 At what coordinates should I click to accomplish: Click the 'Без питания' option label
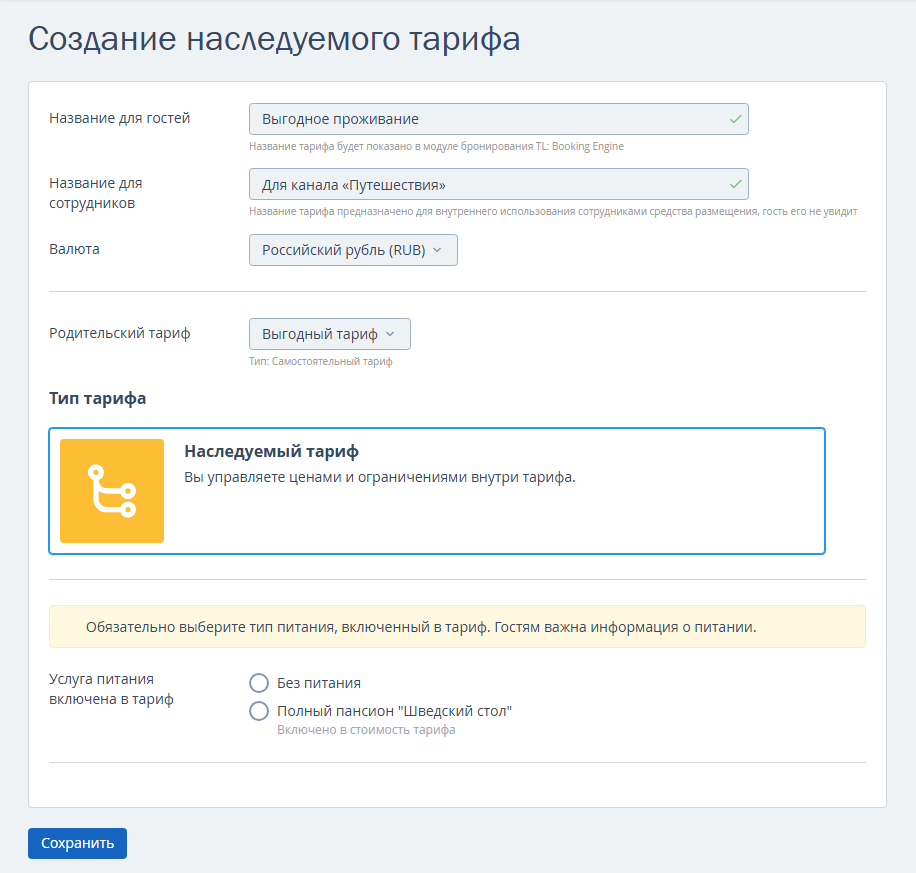tap(319, 683)
